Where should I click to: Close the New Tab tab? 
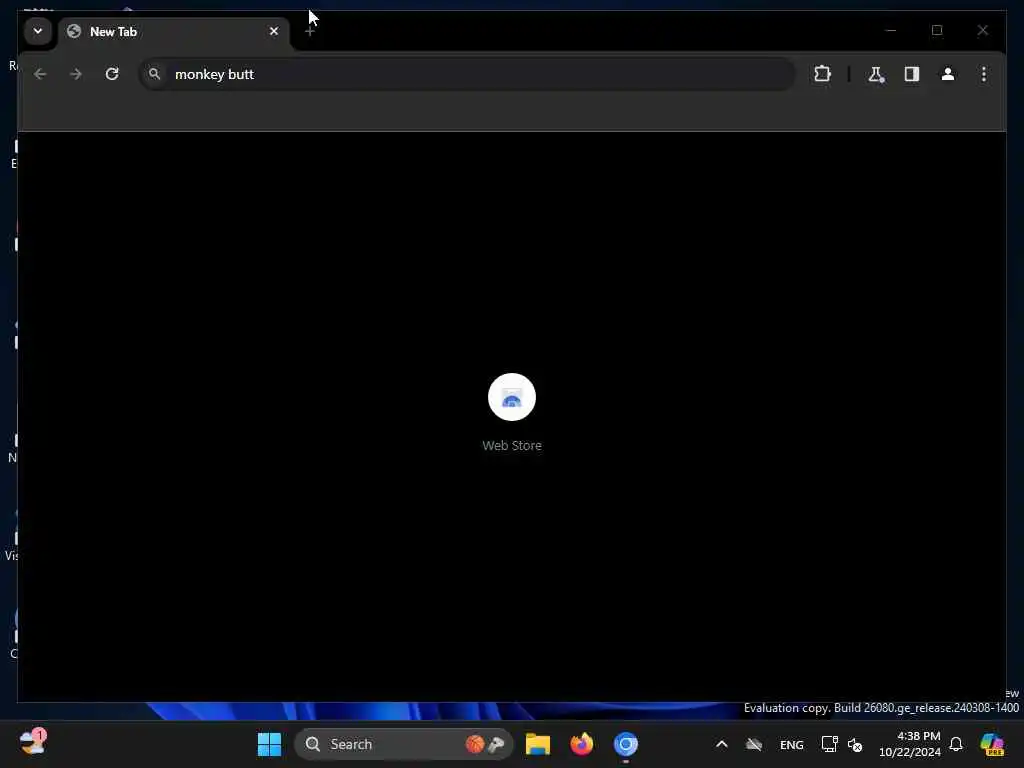click(x=274, y=31)
